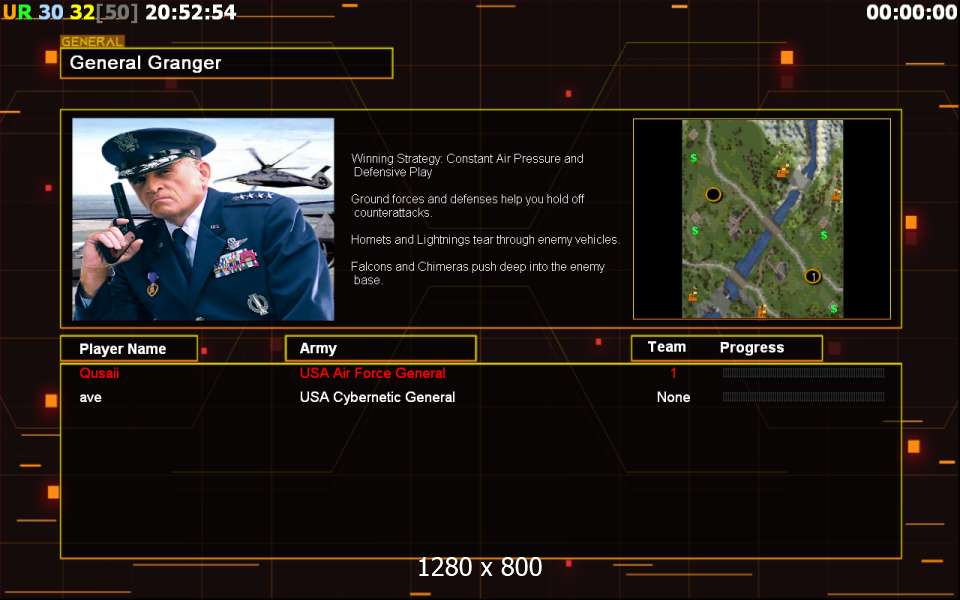960x600 pixels.
Task: Select player name 'Qusaii'
Action: [99, 373]
